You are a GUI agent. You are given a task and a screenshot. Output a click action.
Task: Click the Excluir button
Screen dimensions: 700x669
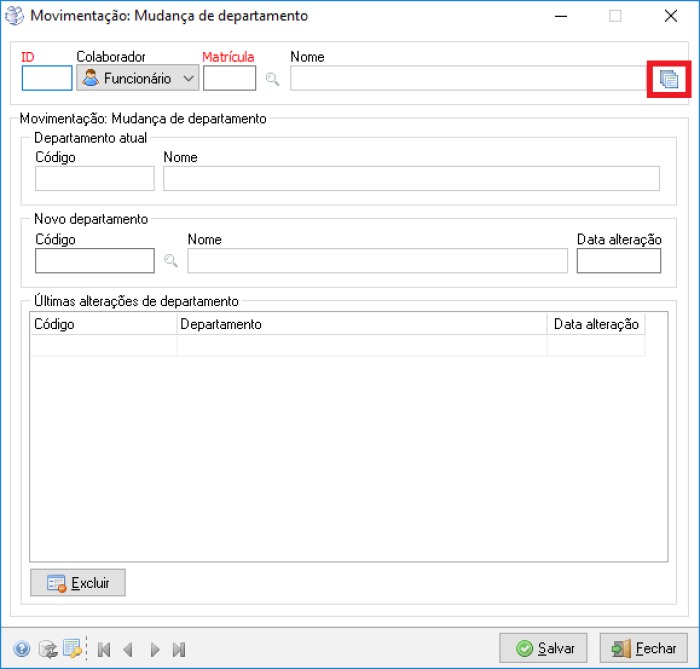pos(78,583)
